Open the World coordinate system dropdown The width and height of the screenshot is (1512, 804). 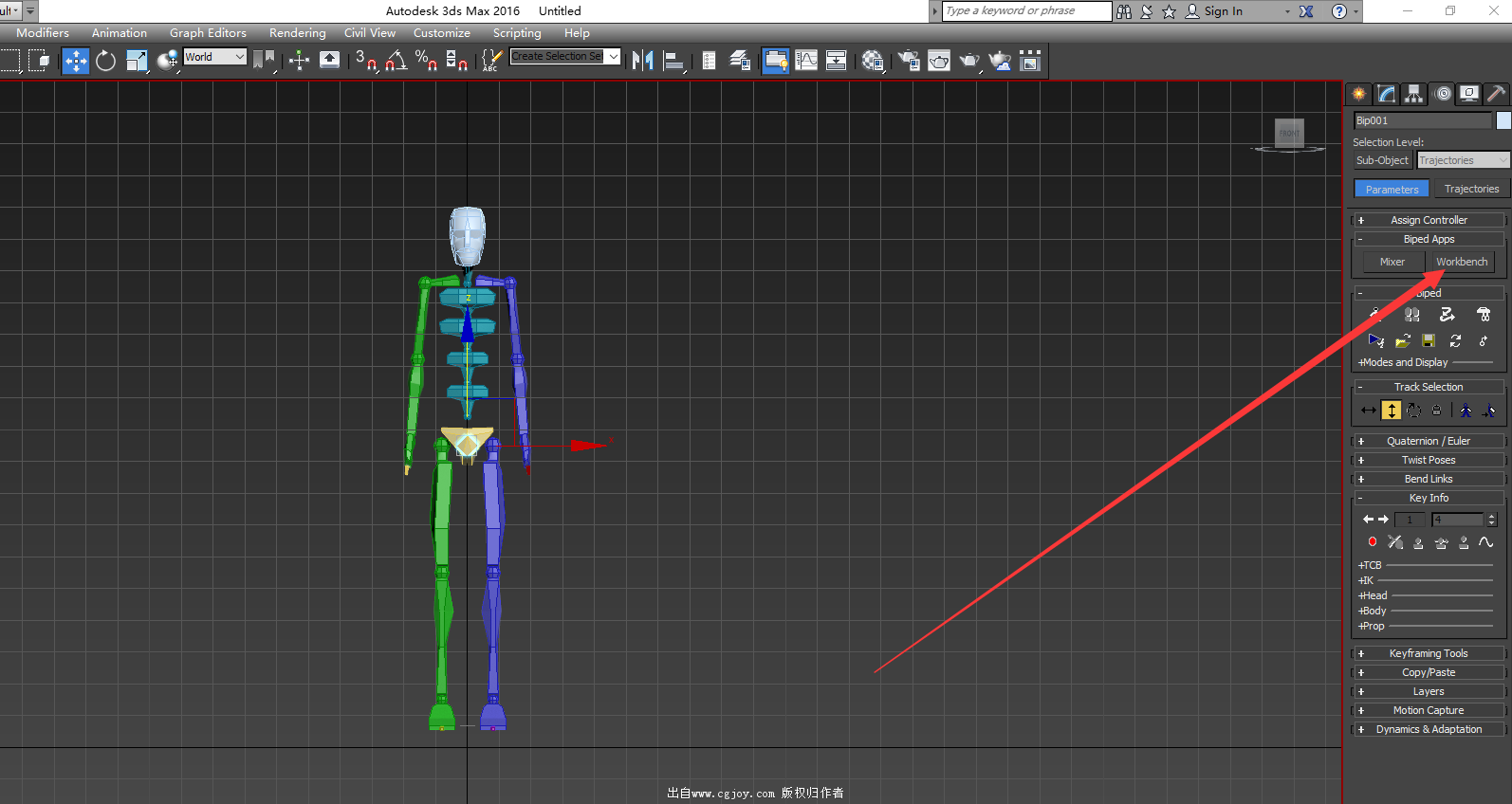(x=215, y=57)
